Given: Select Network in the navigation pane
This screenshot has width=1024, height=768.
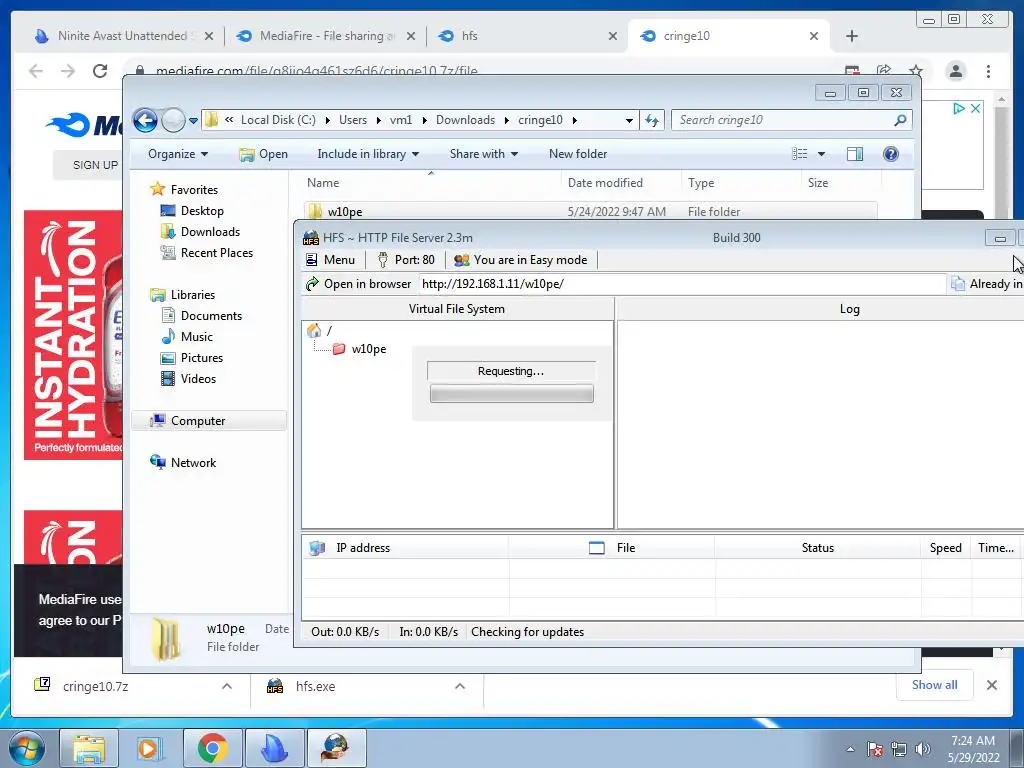Looking at the screenshot, I should point(184,463).
